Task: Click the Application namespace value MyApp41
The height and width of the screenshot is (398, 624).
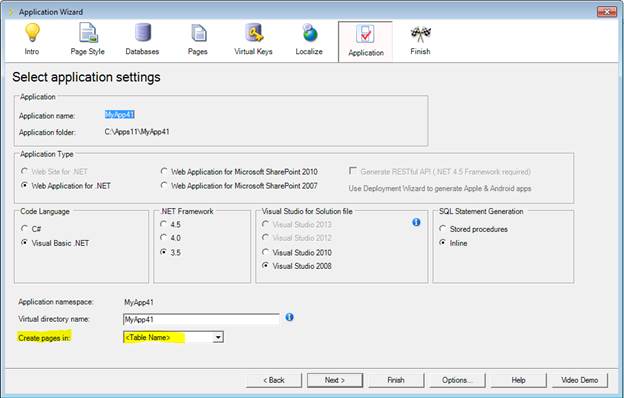Action: click(139, 302)
